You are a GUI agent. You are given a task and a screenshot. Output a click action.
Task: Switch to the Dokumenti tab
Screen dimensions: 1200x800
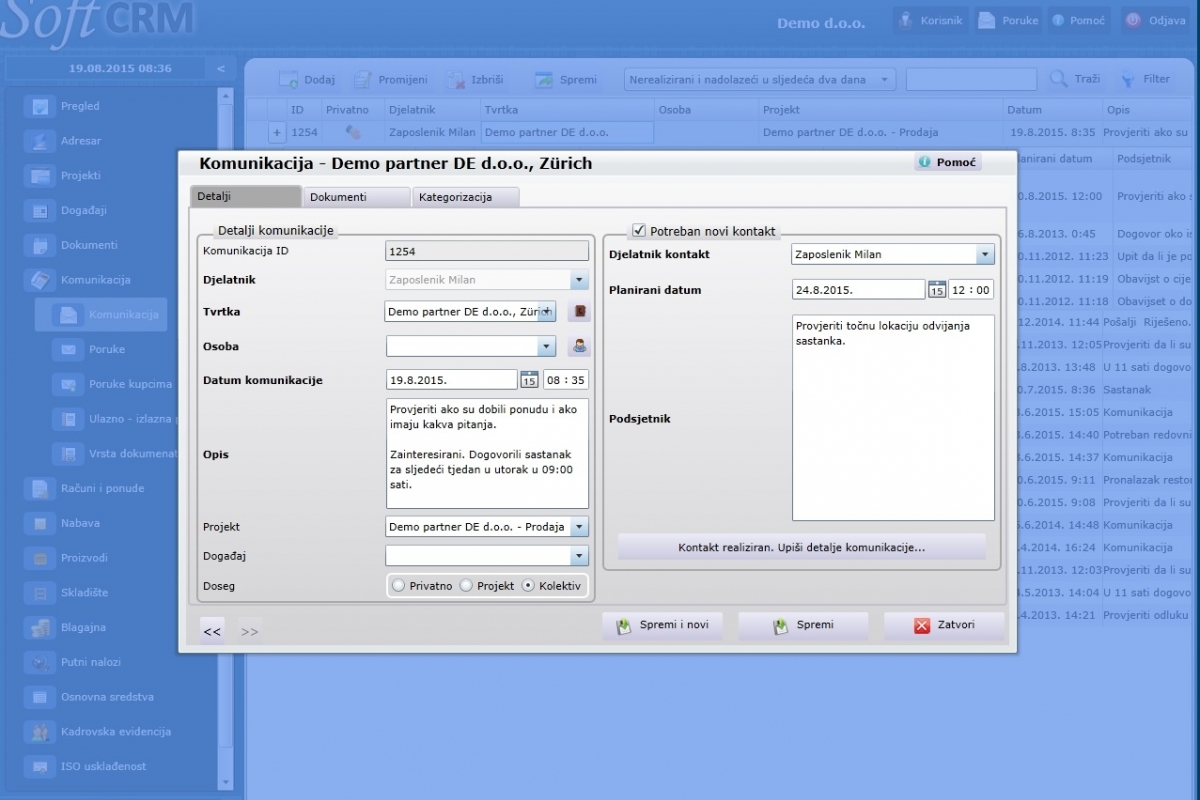tap(357, 197)
